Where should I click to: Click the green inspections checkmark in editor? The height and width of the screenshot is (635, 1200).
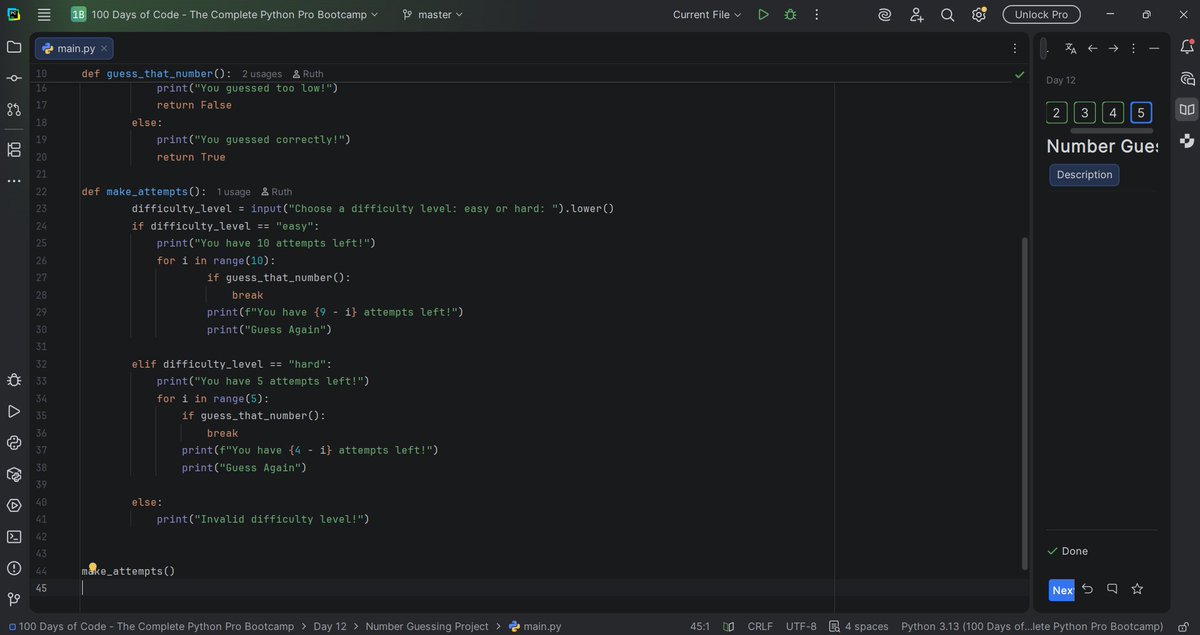(x=1019, y=74)
